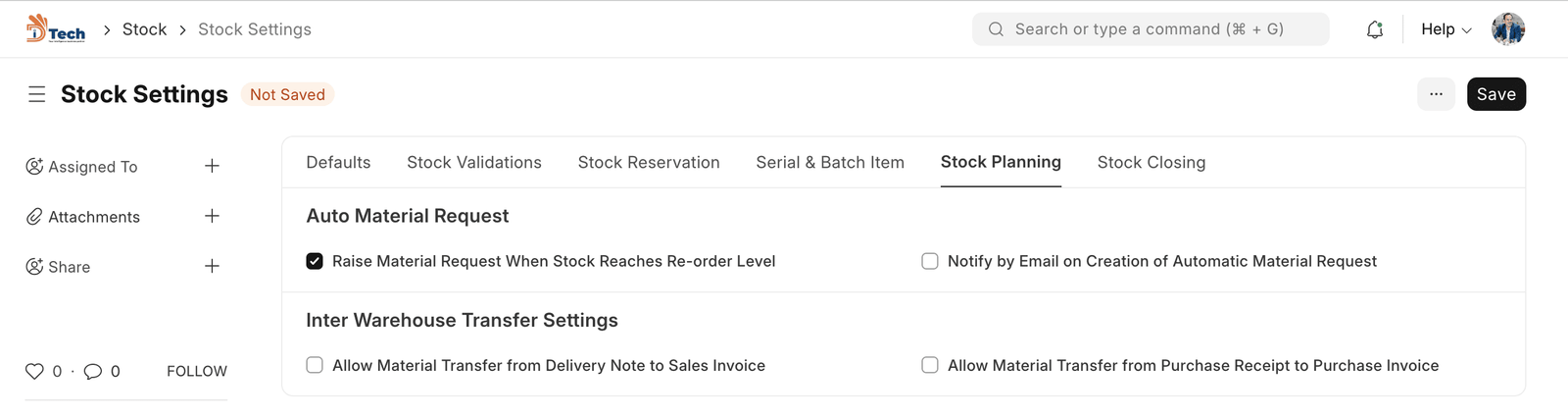Click the DTech logo to go home
The image size is (1568, 416).
pos(56,29)
